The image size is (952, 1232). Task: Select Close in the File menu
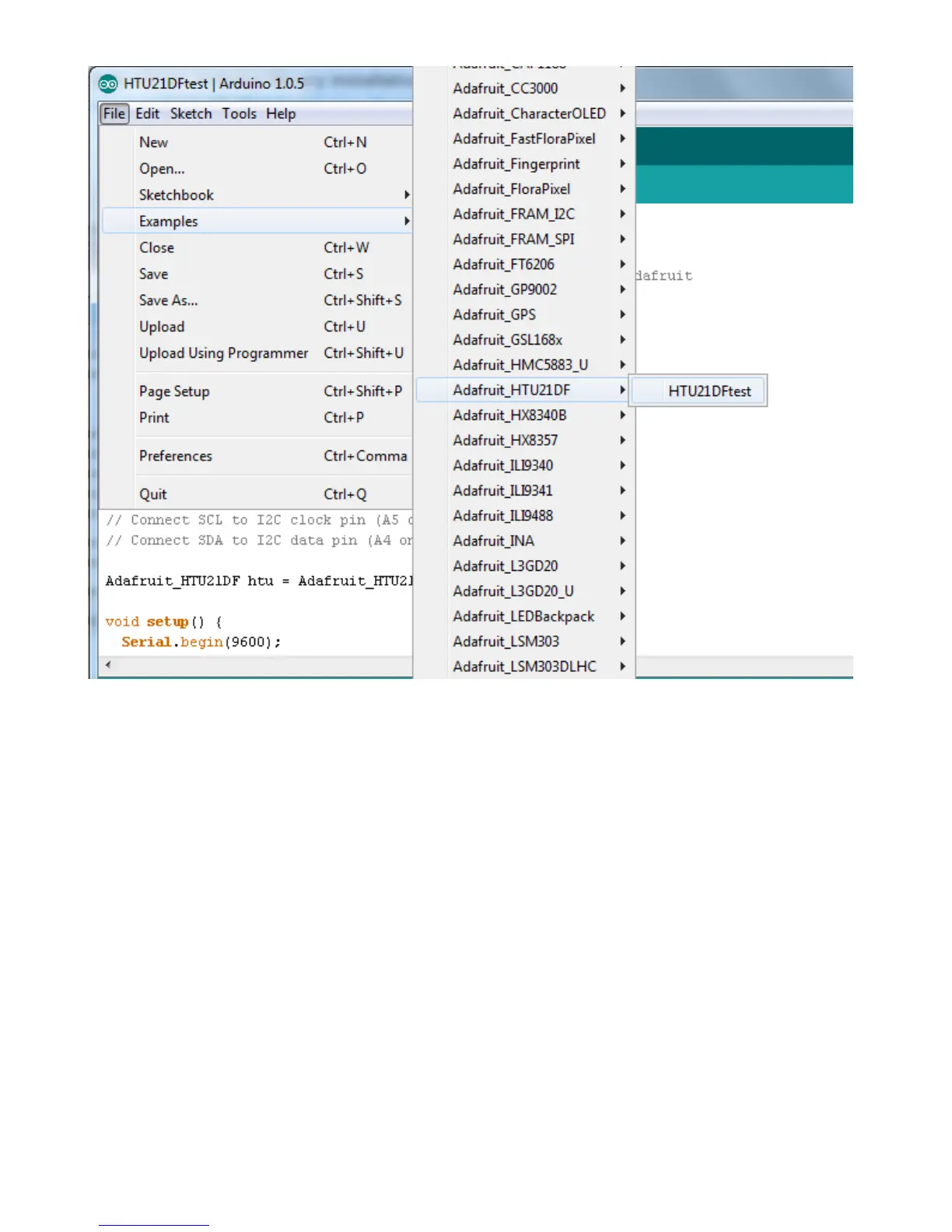(x=257, y=248)
